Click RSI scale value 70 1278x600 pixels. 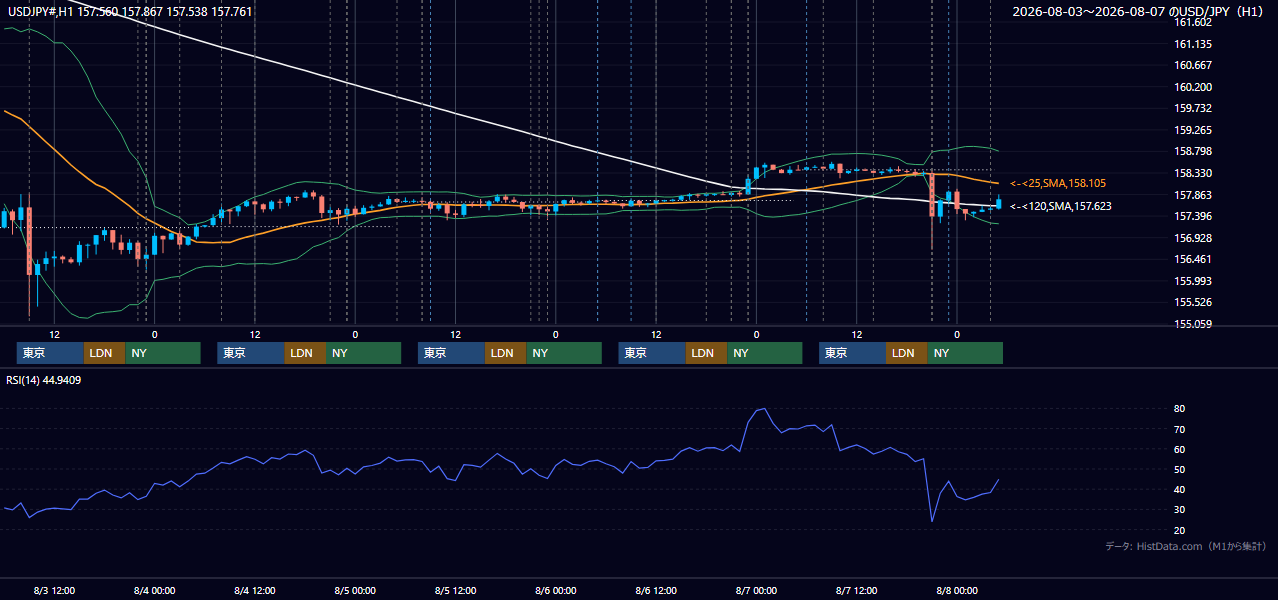coord(1179,429)
